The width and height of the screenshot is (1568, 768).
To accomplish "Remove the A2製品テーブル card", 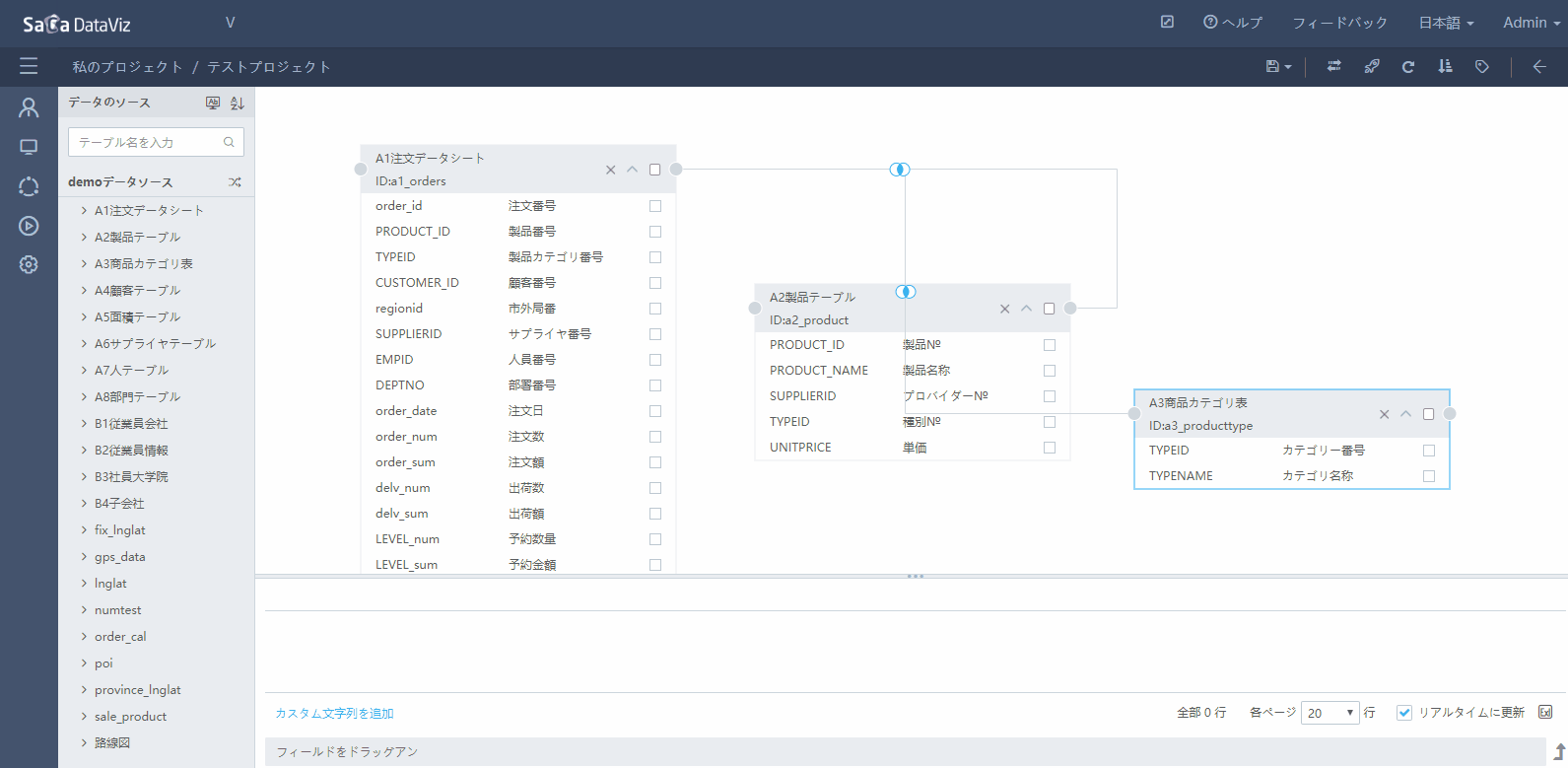I will tap(1004, 309).
